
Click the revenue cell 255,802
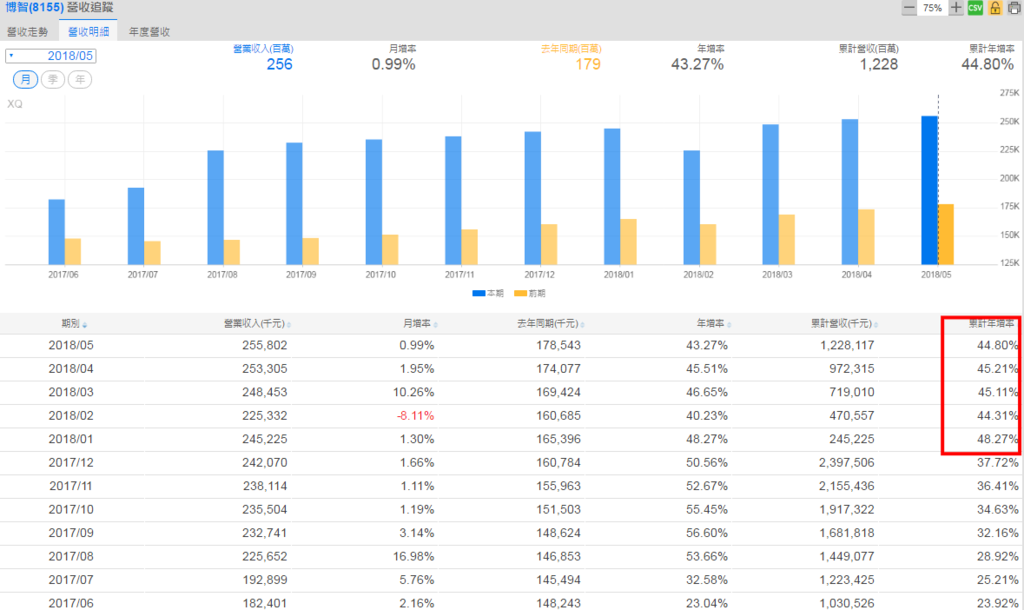(x=264, y=345)
